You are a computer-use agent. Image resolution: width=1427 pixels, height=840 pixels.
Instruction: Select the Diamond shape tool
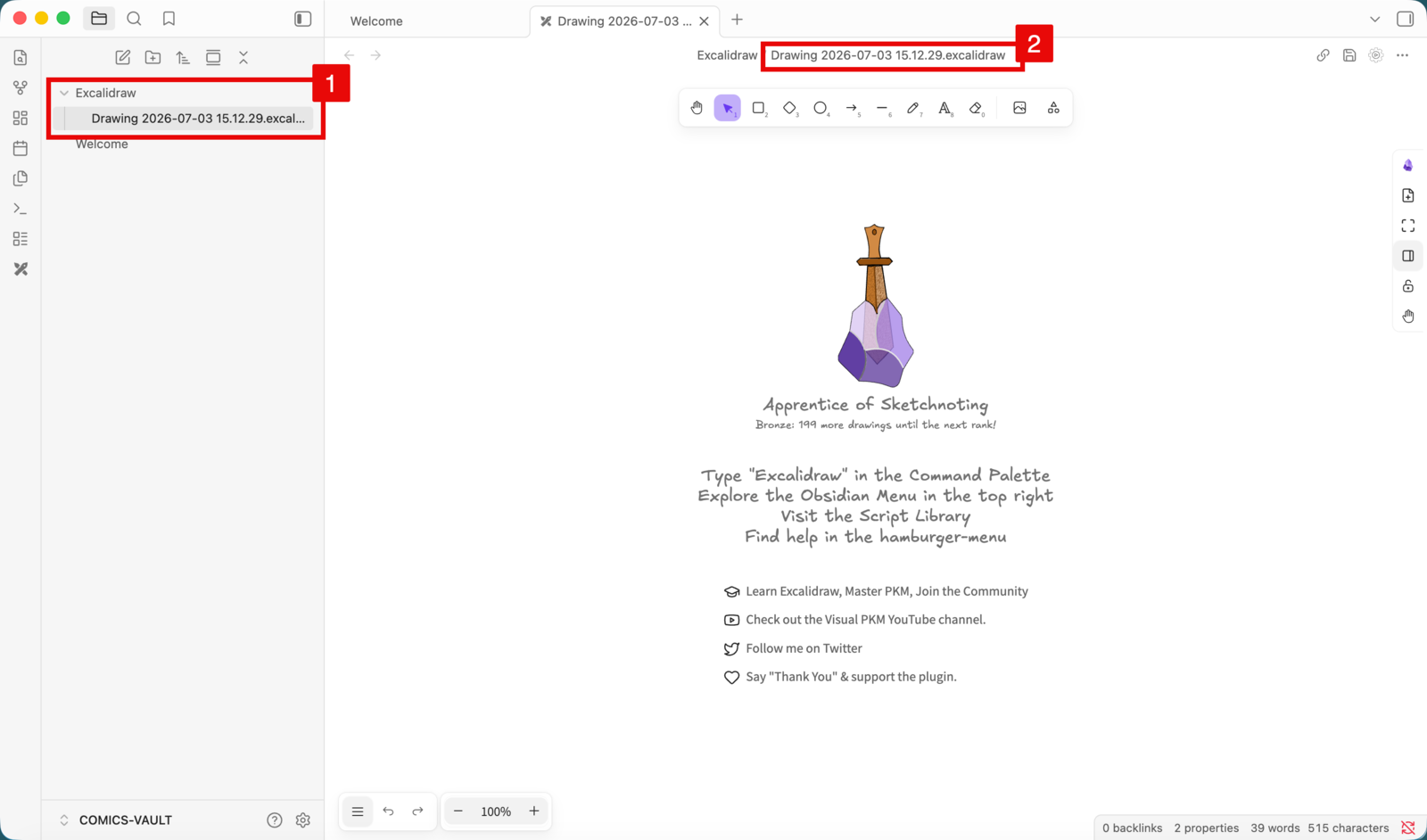coord(790,108)
